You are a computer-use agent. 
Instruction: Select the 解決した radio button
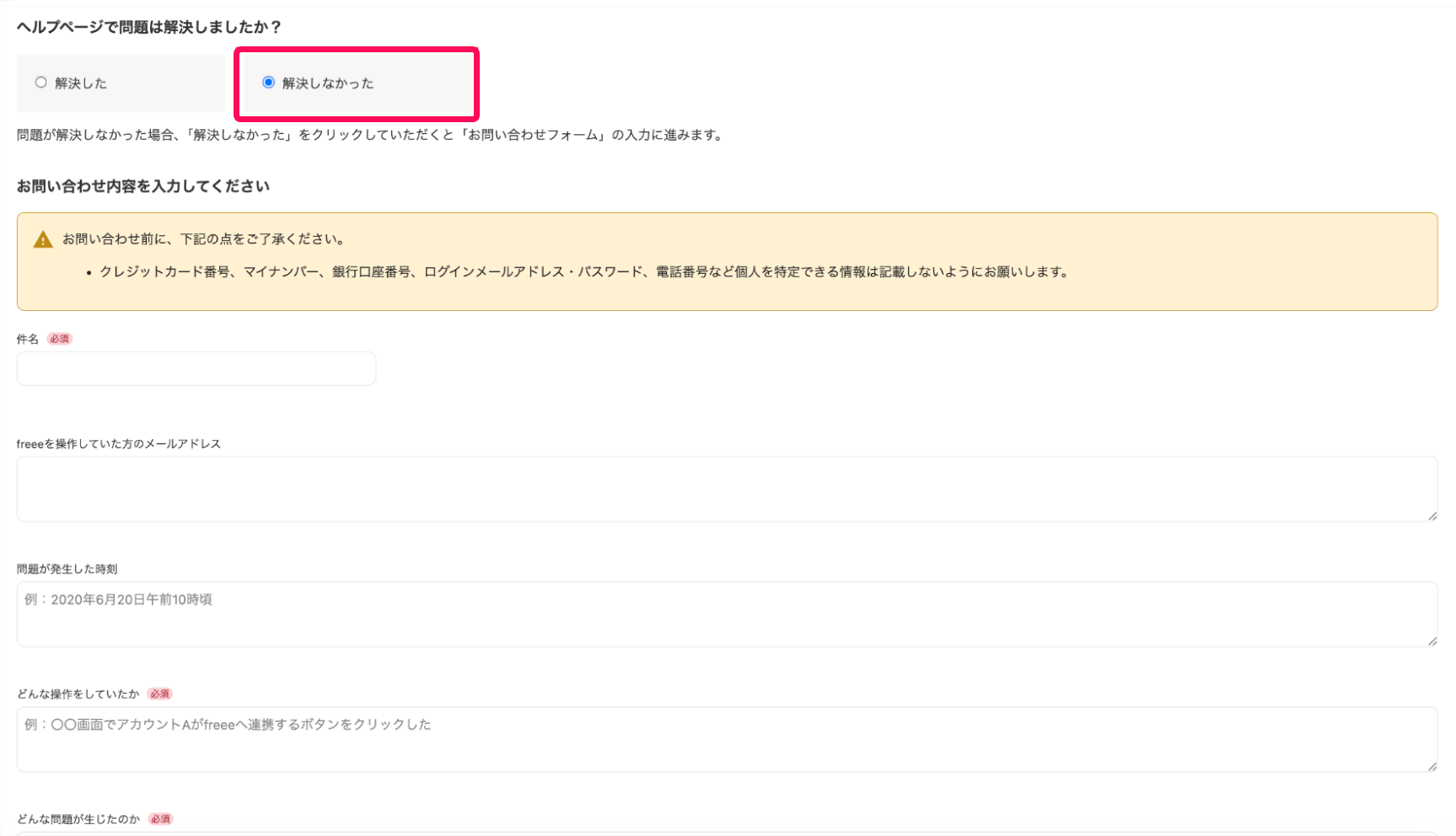pos(40,82)
